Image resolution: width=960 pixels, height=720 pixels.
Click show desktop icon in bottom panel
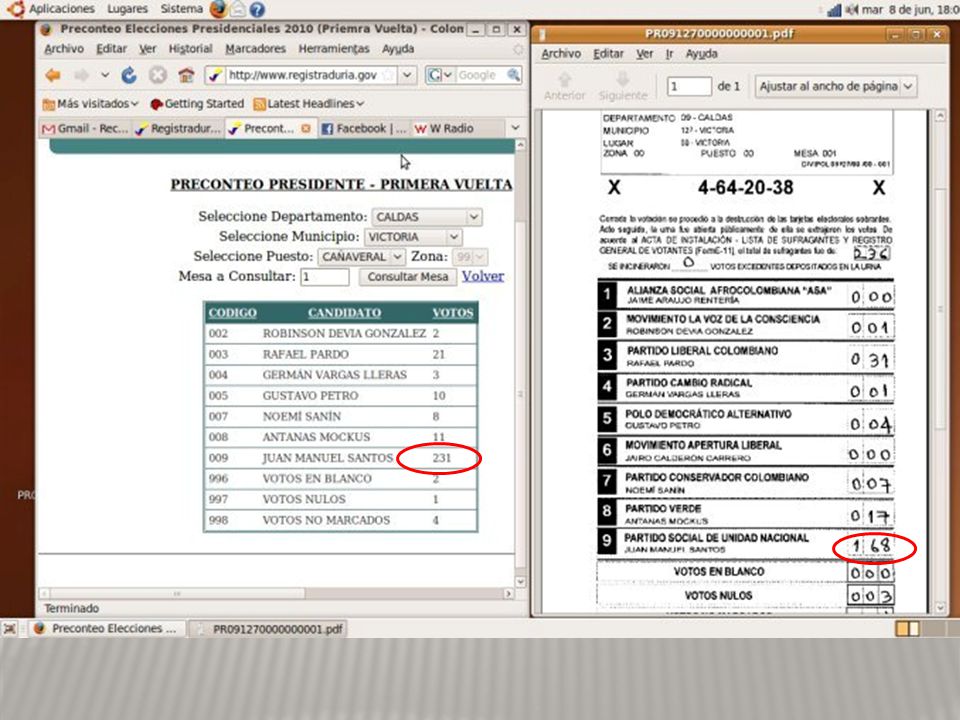click(10, 629)
